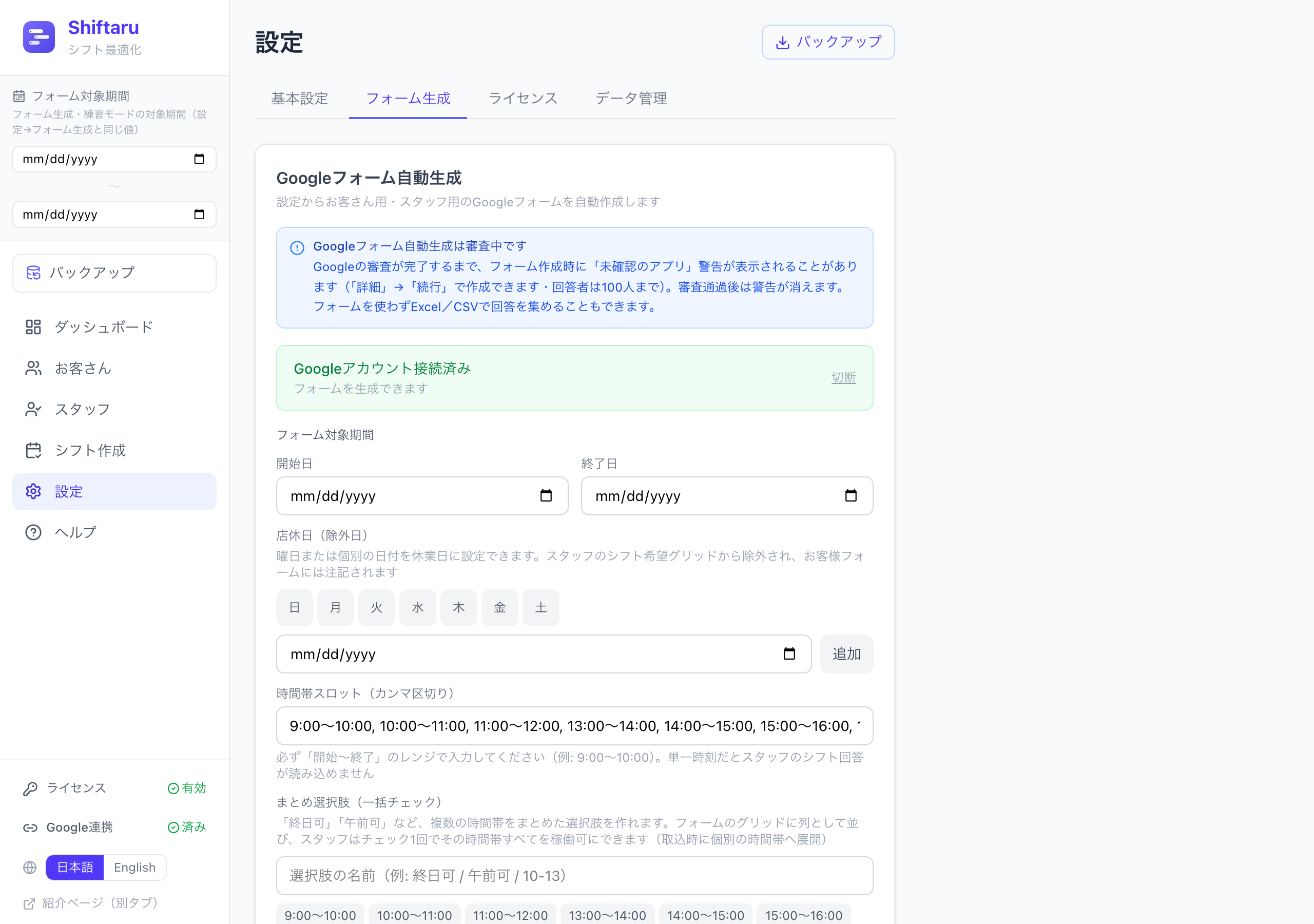Click the 時間帯スロット text field

point(574,726)
